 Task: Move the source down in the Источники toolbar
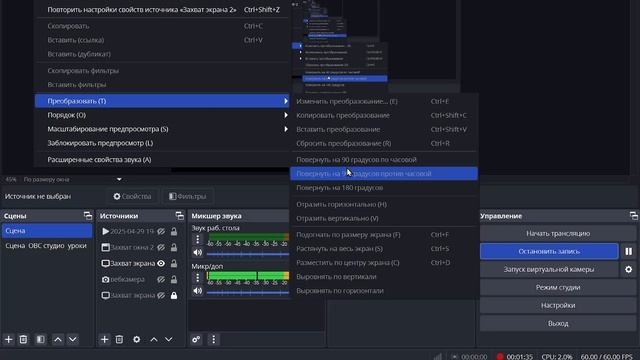coord(169,340)
